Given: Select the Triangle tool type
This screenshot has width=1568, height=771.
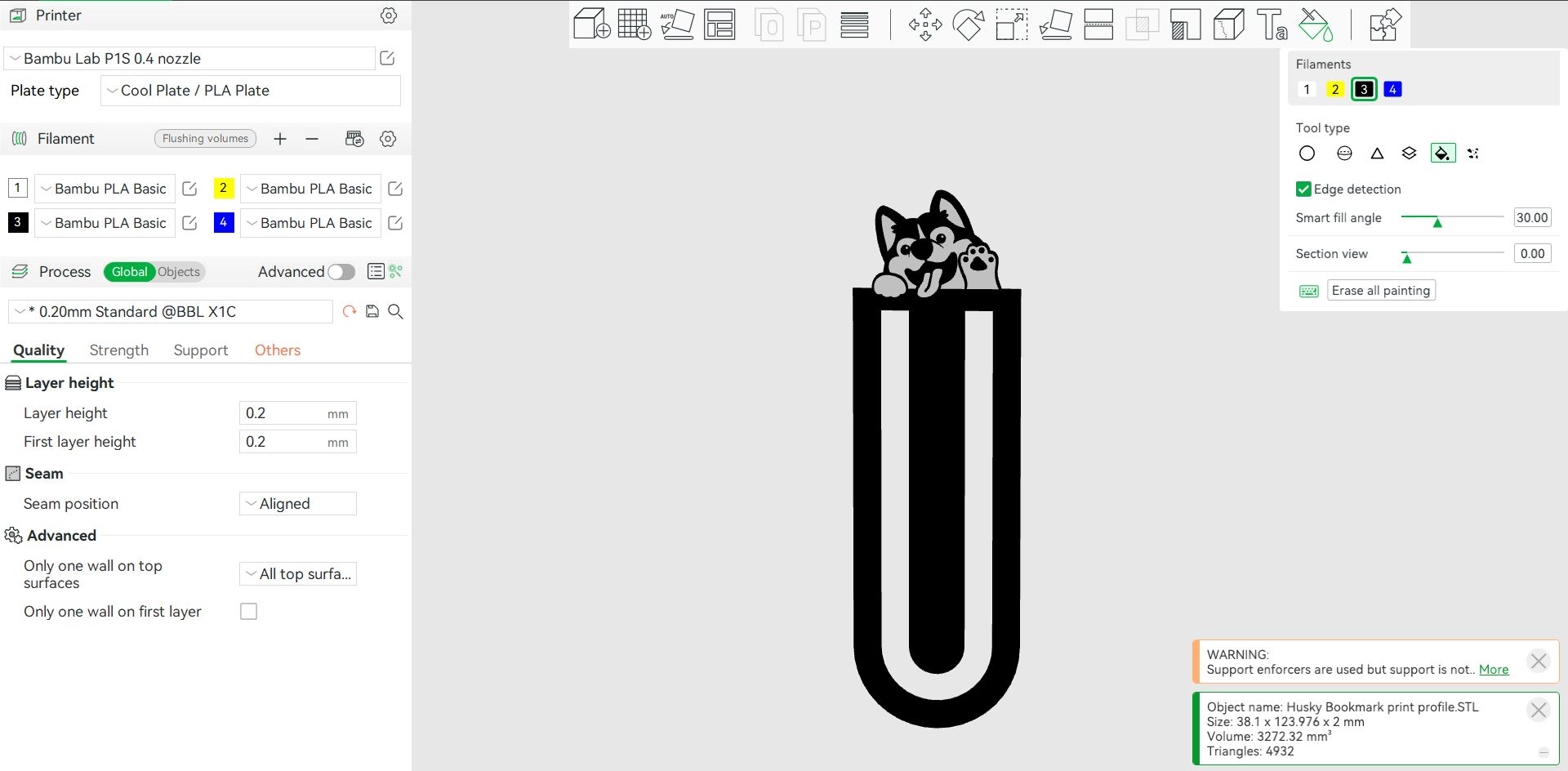Looking at the screenshot, I should [x=1377, y=154].
